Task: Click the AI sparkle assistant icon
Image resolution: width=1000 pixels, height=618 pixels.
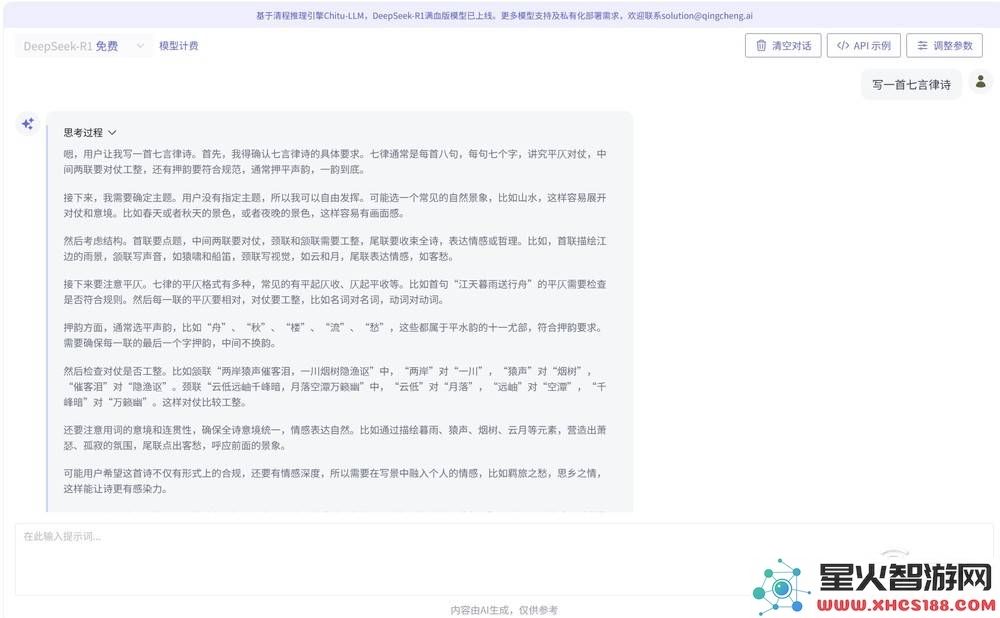Action: pyautogui.click(x=27, y=124)
